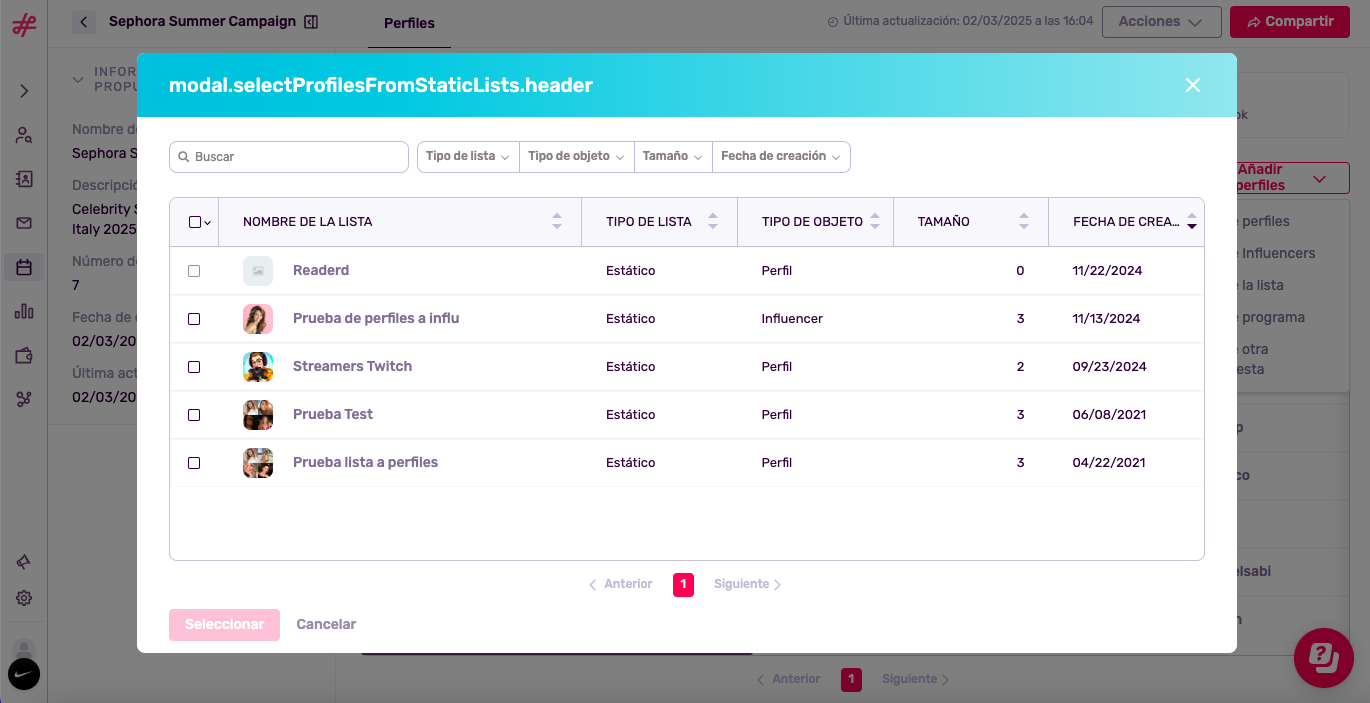Open the Acciones dropdown
Image resolution: width=1370 pixels, height=703 pixels.
(1161, 22)
